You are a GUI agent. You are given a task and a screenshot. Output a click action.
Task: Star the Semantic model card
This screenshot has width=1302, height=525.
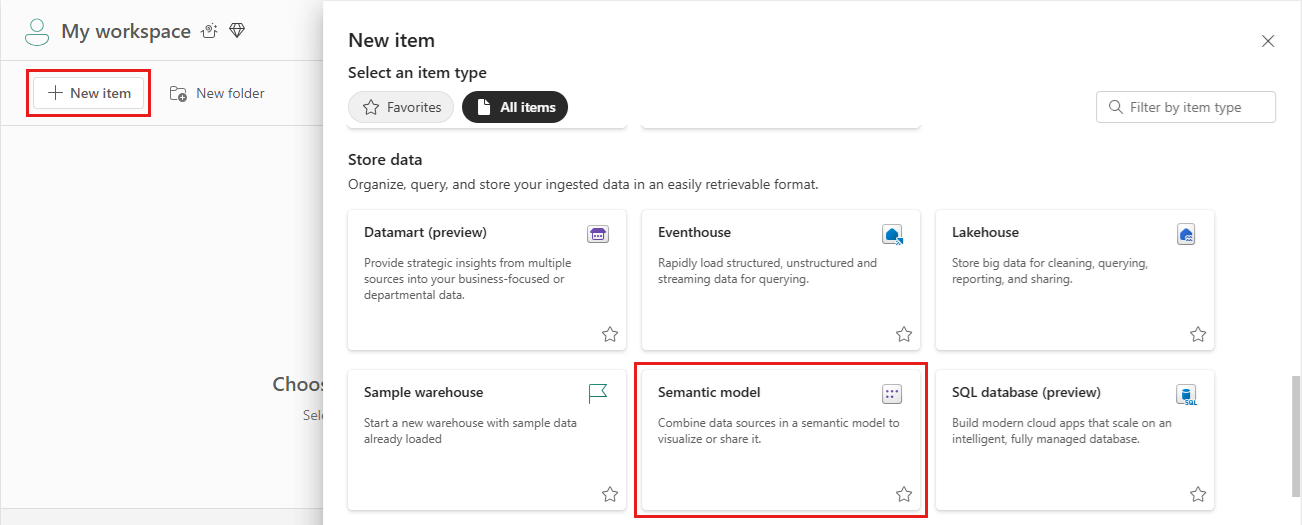904,494
